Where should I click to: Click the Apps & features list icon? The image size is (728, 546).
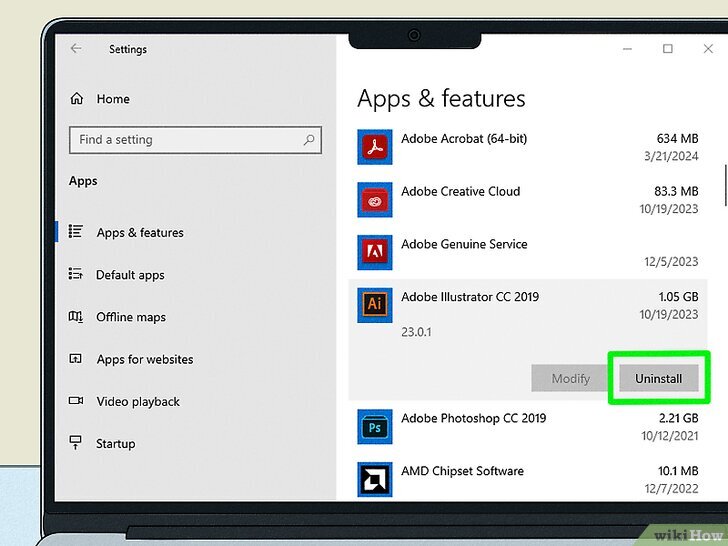(x=76, y=231)
